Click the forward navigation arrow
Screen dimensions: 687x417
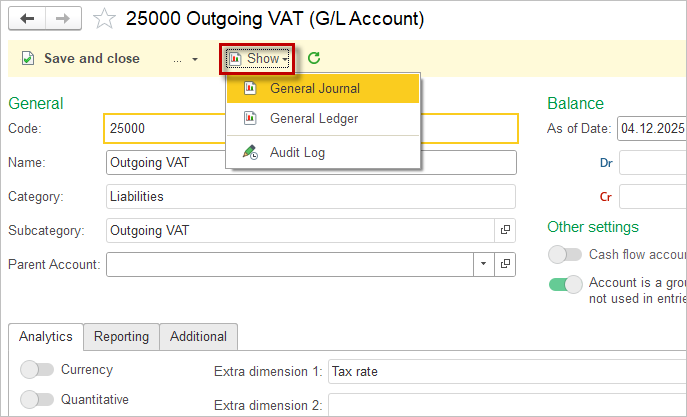click(62, 18)
